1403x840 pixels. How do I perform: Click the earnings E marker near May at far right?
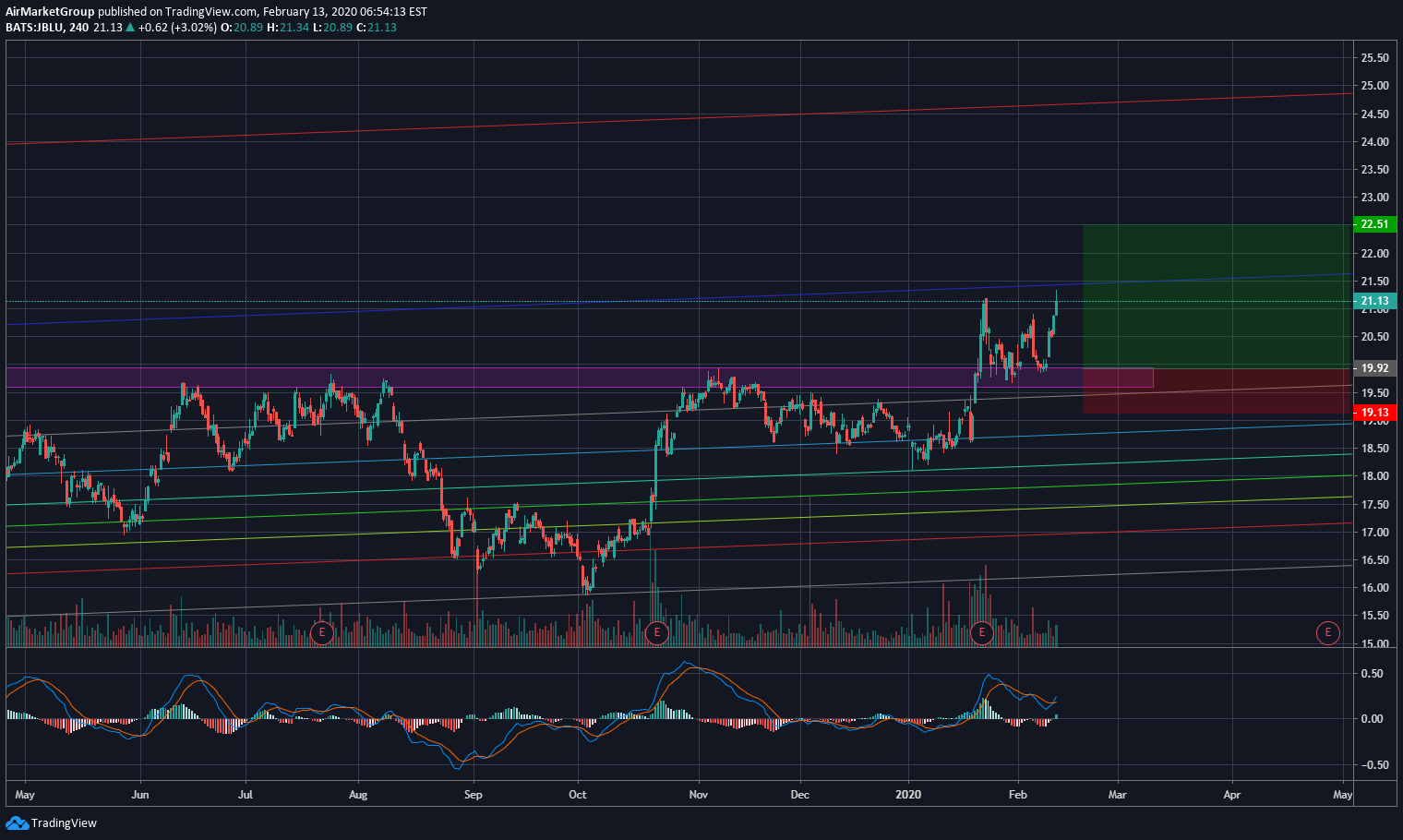tap(1327, 632)
